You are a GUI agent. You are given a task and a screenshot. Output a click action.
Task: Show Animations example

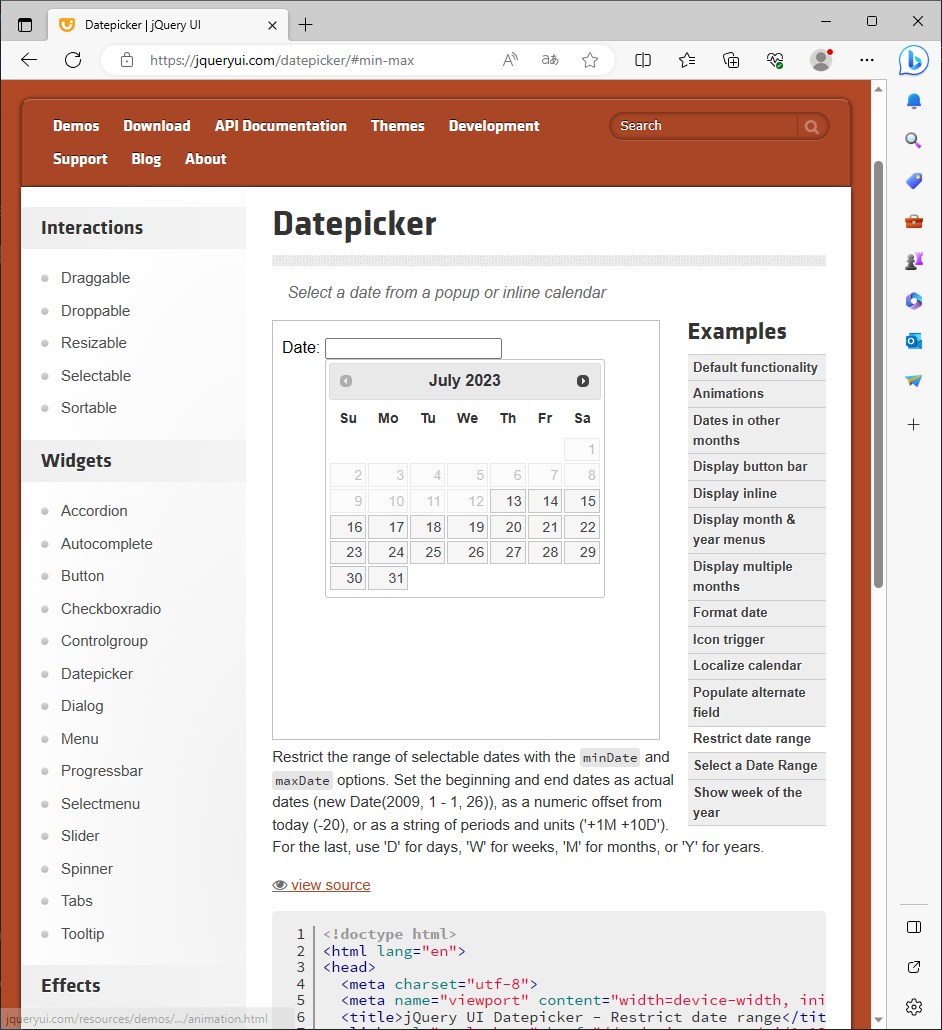(x=757, y=393)
